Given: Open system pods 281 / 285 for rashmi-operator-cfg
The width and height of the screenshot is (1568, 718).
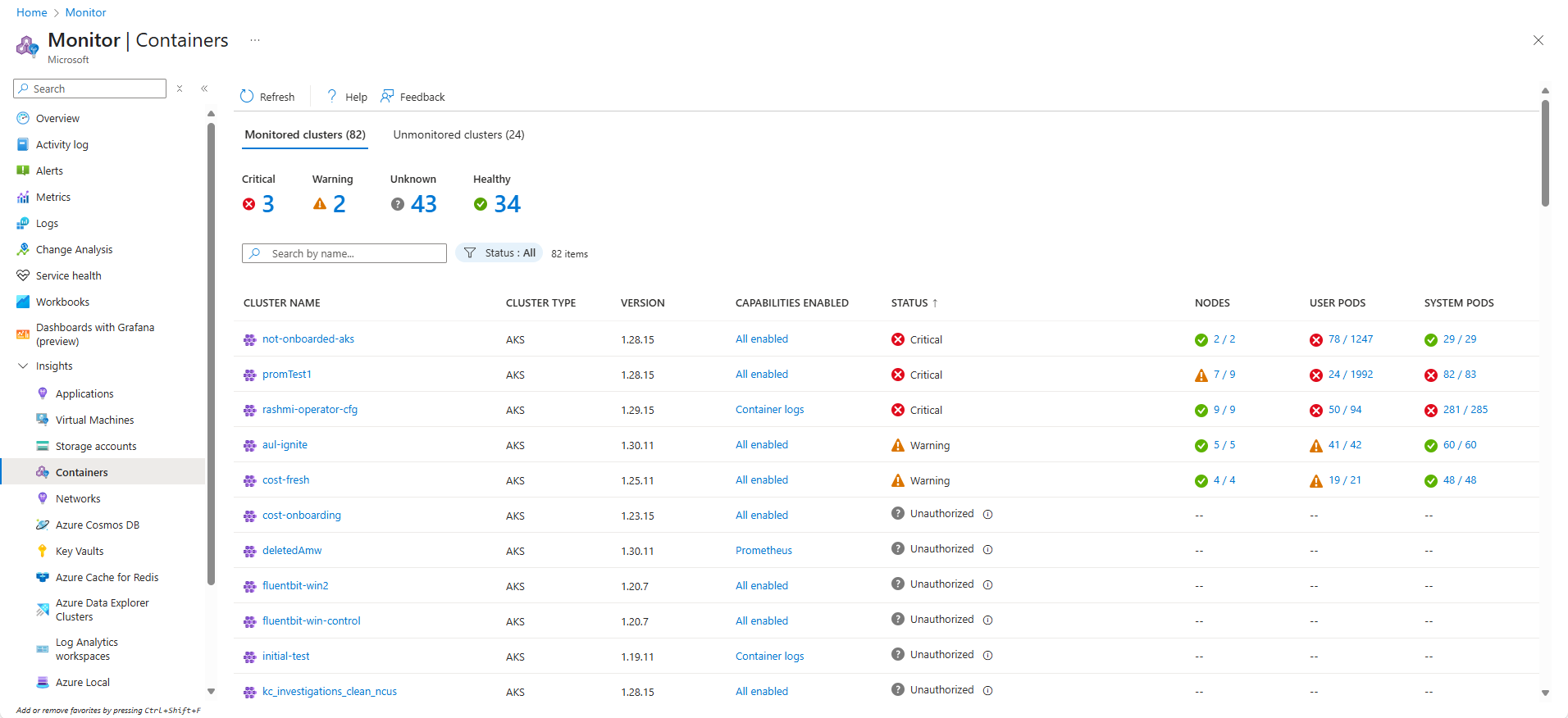Looking at the screenshot, I should pos(1465,410).
